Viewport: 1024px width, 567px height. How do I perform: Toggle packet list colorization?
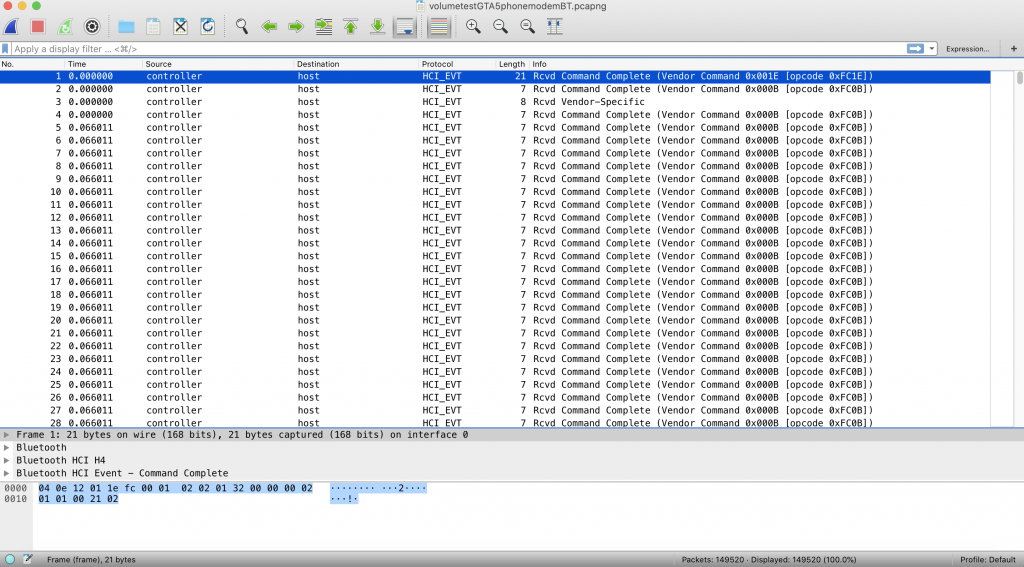(438, 26)
